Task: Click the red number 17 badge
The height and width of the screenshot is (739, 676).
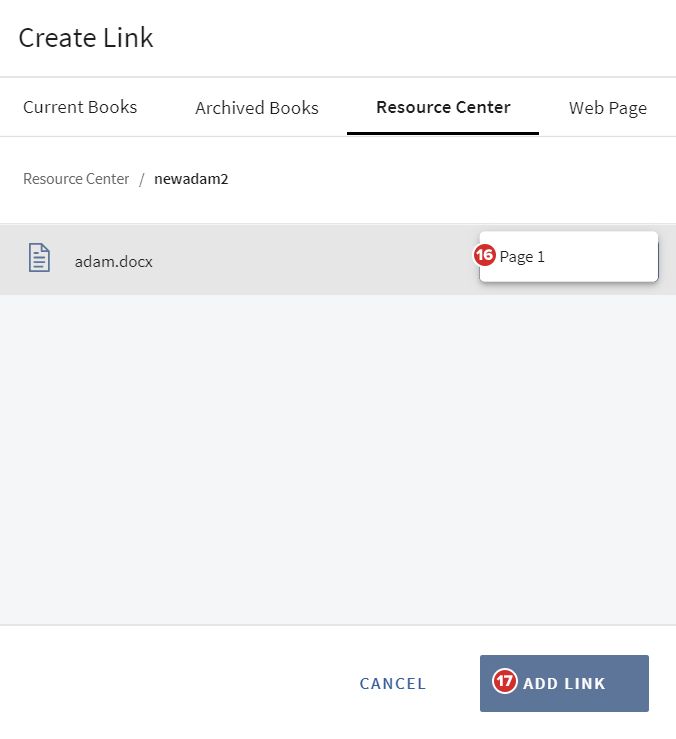Action: click(505, 683)
